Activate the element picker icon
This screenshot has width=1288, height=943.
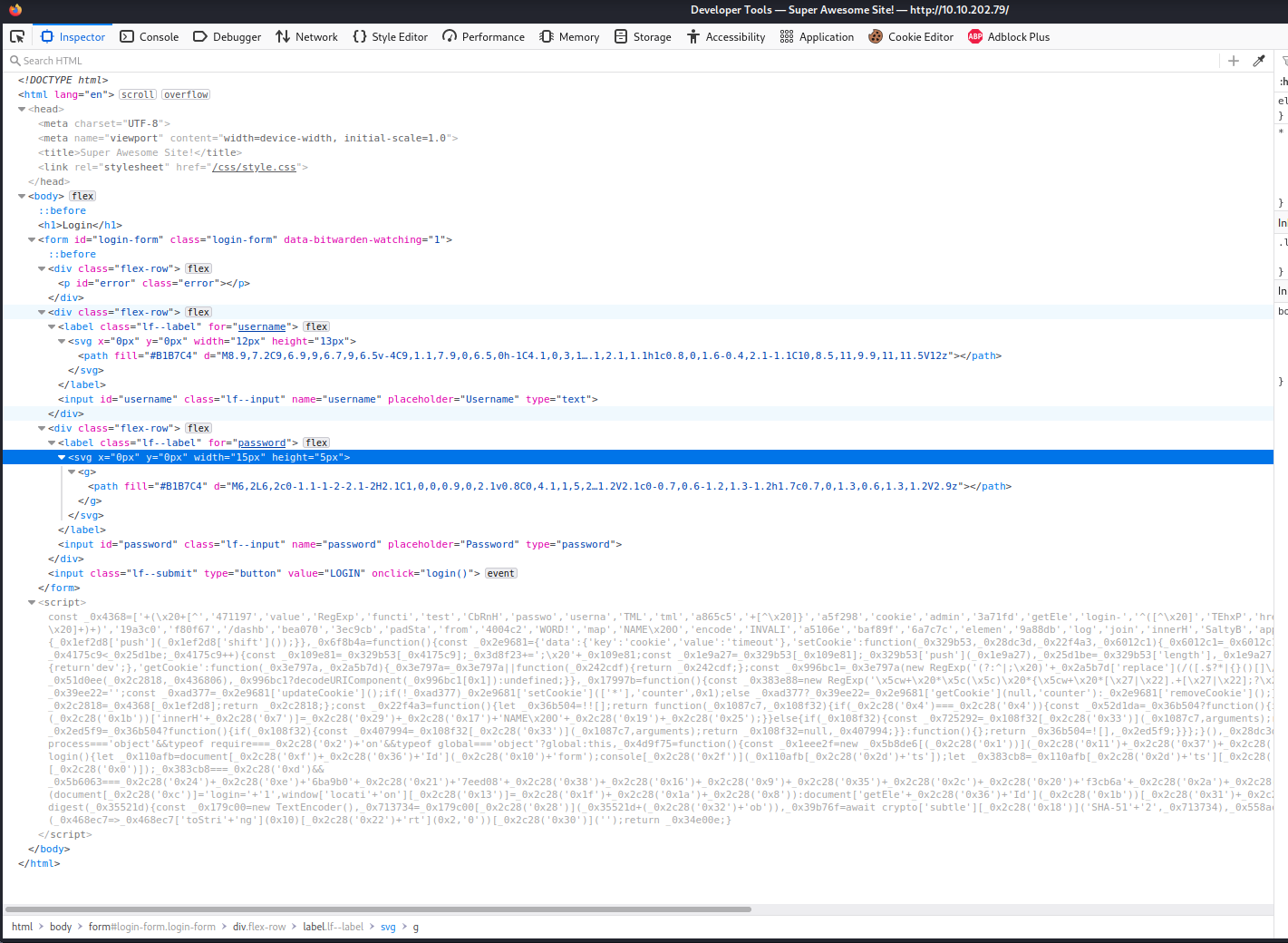click(17, 36)
